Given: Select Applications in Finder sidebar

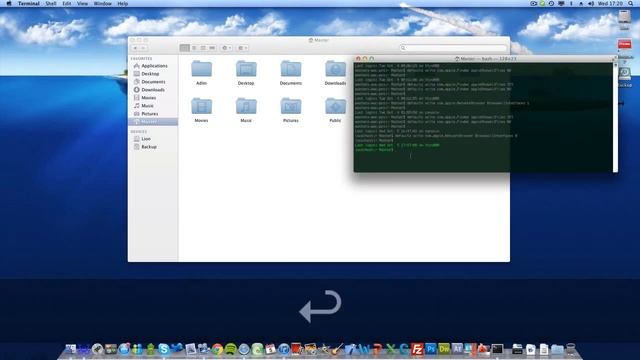Looking at the screenshot, I should point(153,66).
